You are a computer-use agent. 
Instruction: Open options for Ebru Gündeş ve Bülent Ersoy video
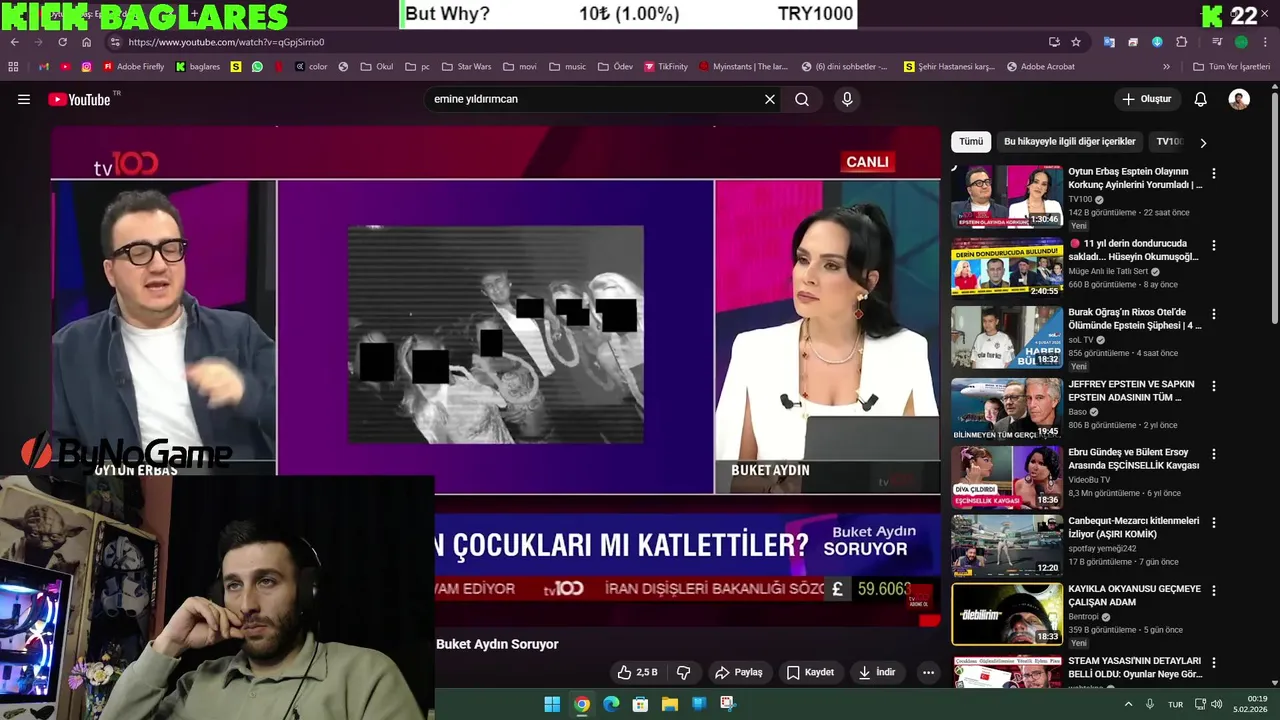(1214, 454)
